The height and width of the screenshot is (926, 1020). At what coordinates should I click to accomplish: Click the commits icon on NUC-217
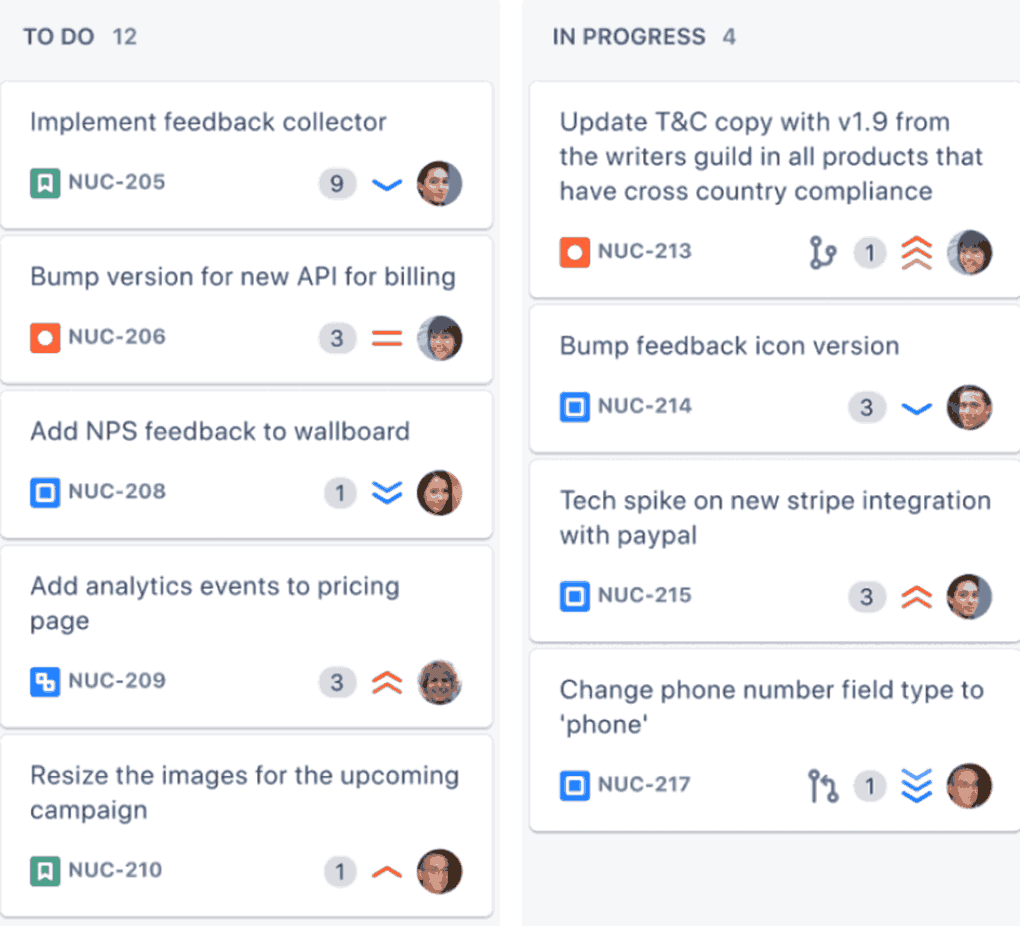(x=821, y=786)
